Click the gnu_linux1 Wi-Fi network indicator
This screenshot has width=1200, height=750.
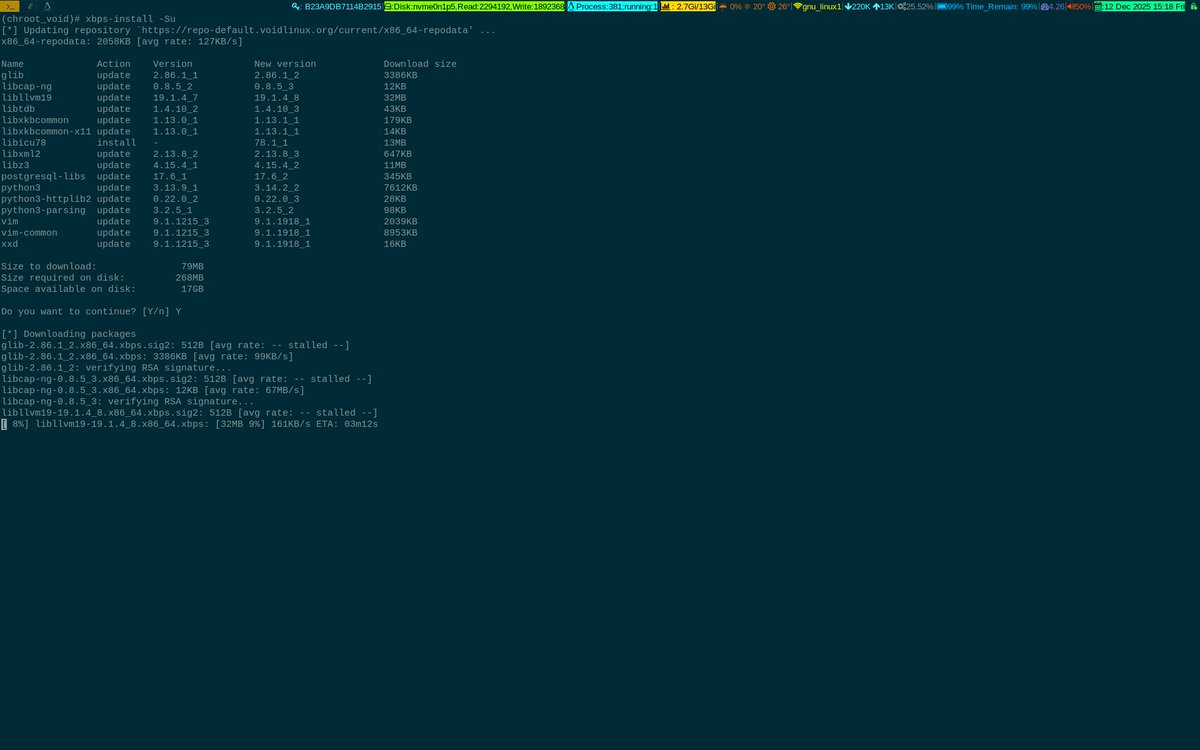tap(817, 6)
